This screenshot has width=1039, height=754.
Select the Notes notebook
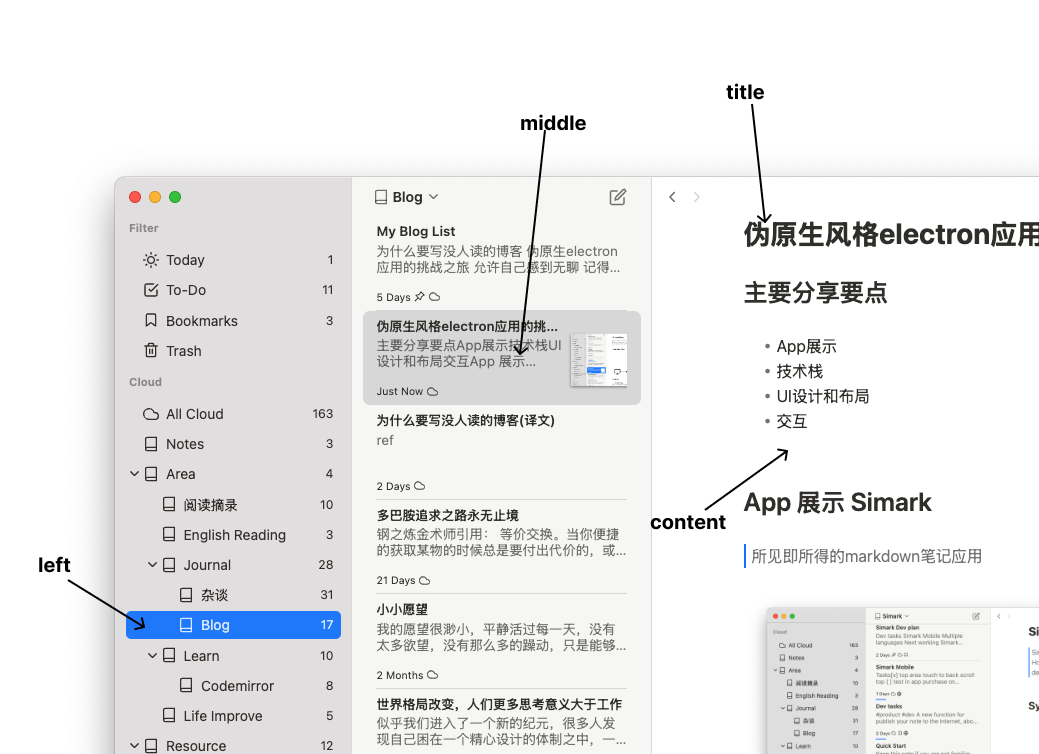click(x=184, y=444)
